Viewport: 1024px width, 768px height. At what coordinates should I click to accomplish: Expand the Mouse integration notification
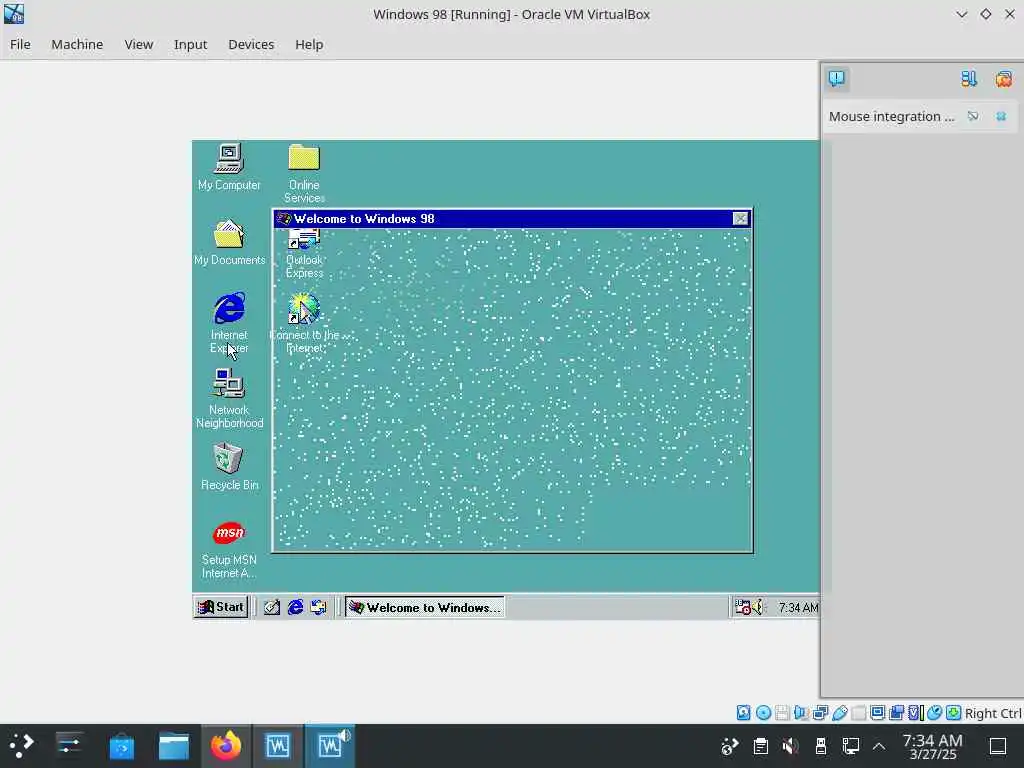pos(891,116)
